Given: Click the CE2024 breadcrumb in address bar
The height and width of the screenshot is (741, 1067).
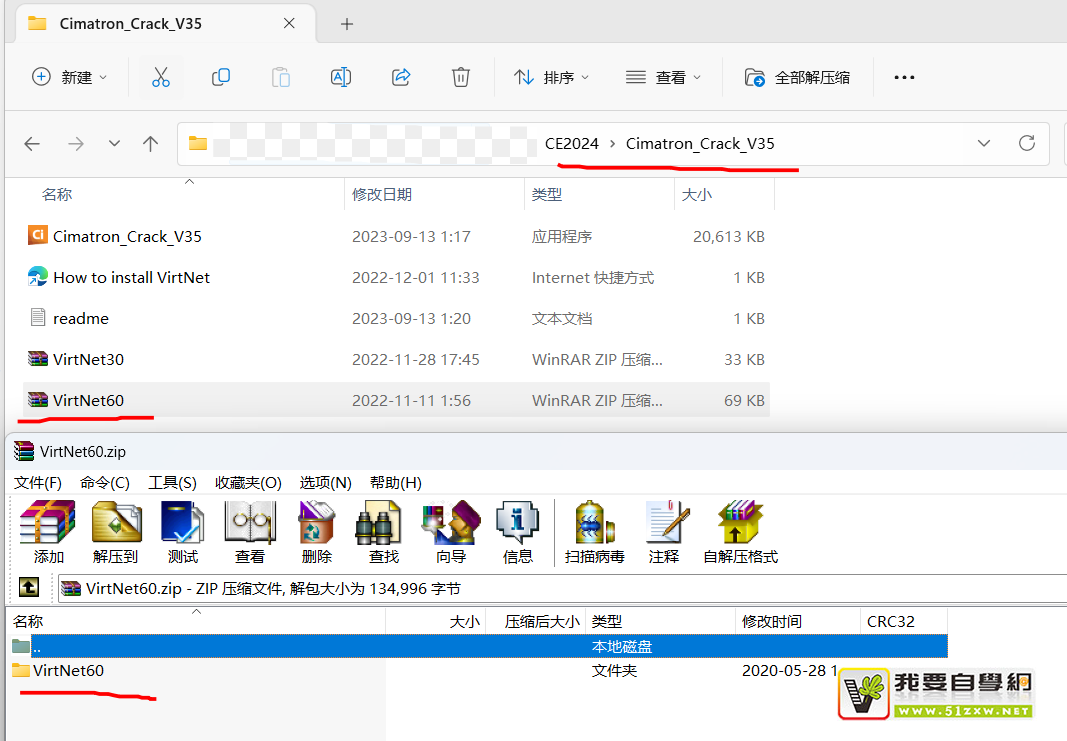Looking at the screenshot, I should pyautogui.click(x=572, y=143).
